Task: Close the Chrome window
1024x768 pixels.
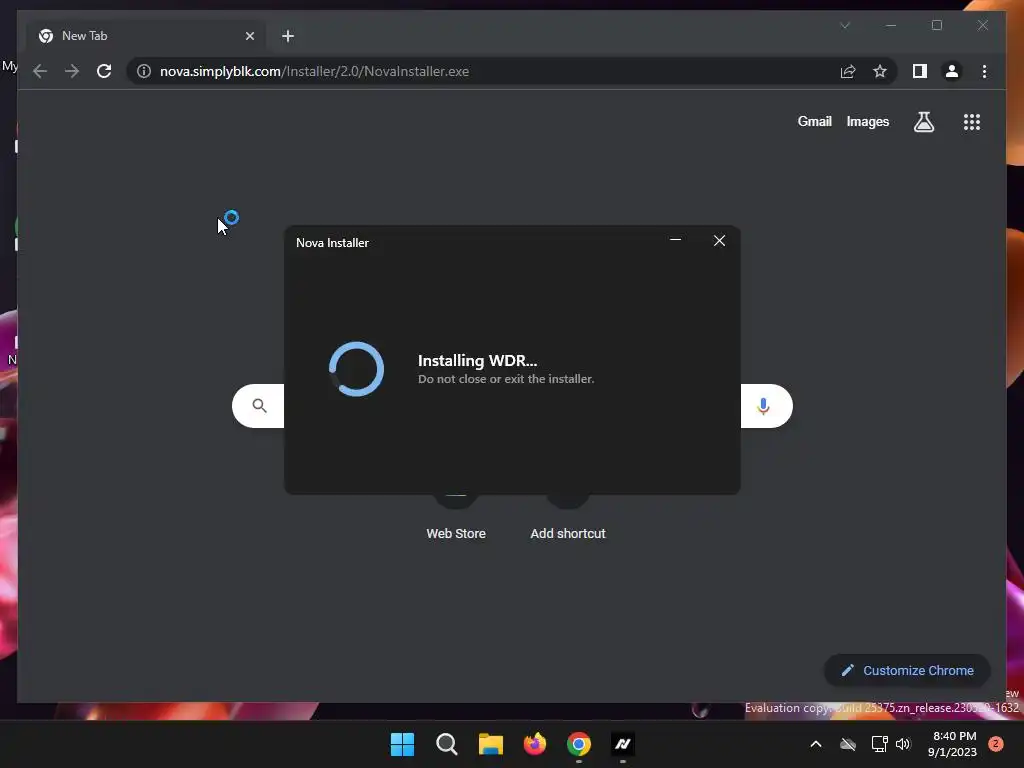Action: point(983,25)
